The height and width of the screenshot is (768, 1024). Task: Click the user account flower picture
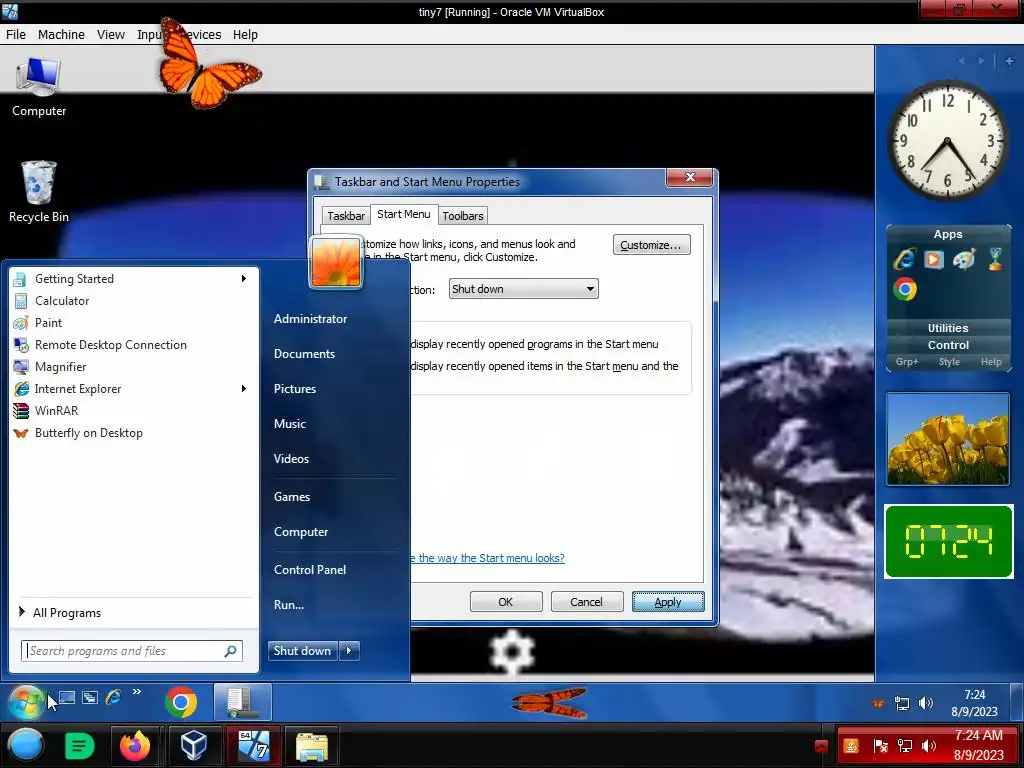336,262
